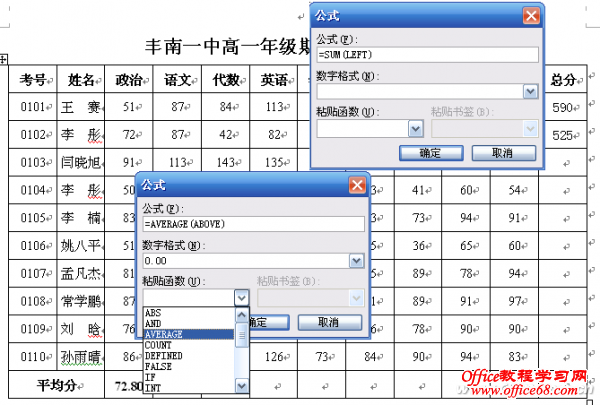Open 粘贴函数 dropdown in upper dialog

pyautogui.click(x=416, y=129)
